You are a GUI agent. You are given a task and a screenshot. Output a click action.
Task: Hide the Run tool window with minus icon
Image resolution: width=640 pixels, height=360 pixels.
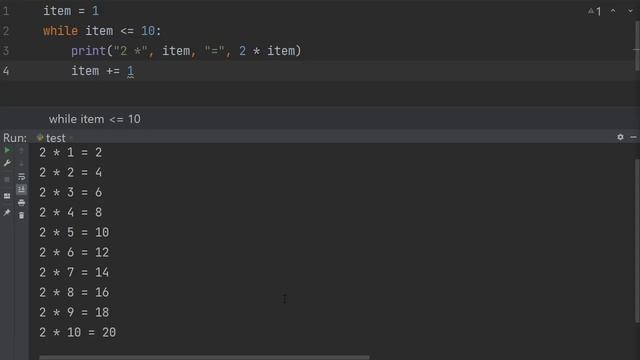[x=633, y=137]
